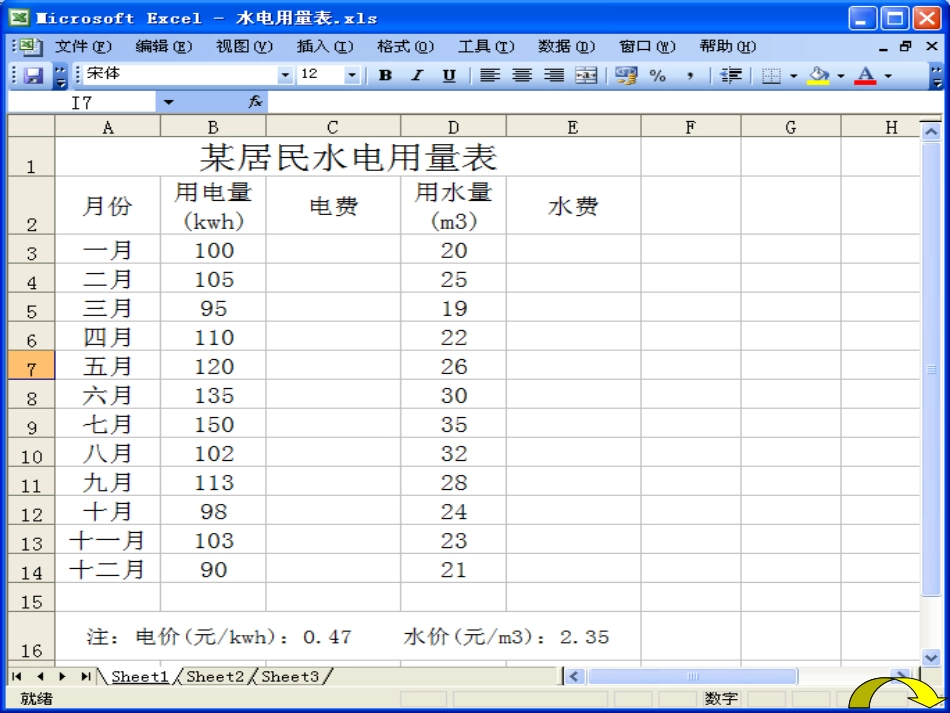Click header cell 电费
The width and height of the screenshot is (950, 713).
[x=333, y=205]
